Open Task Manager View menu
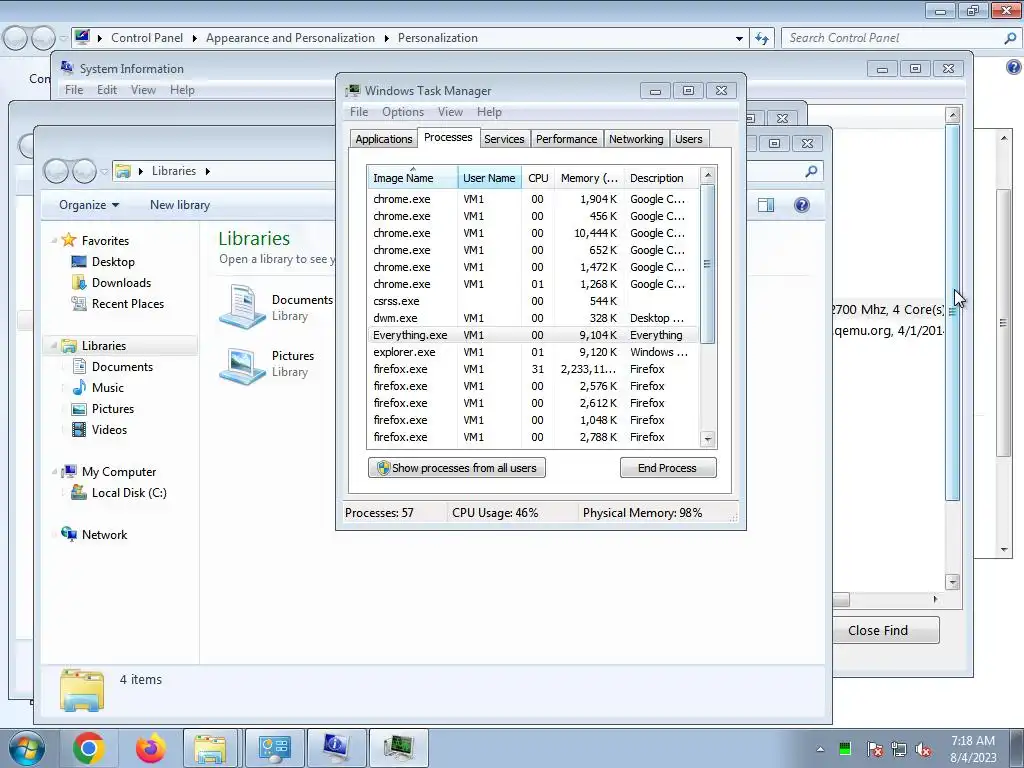The width and height of the screenshot is (1024, 768). [450, 112]
